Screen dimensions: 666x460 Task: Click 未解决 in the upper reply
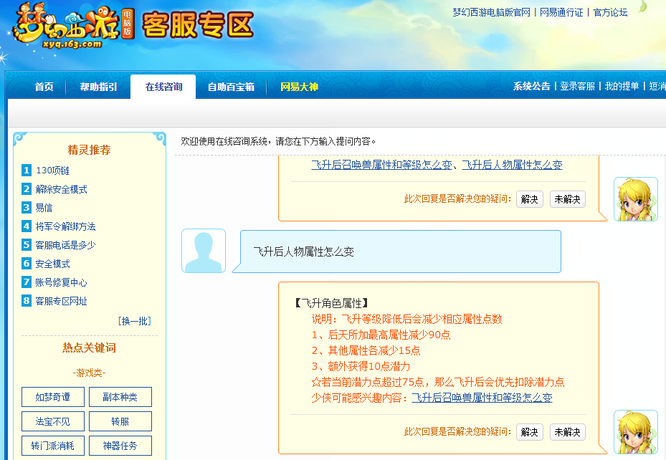(x=567, y=199)
